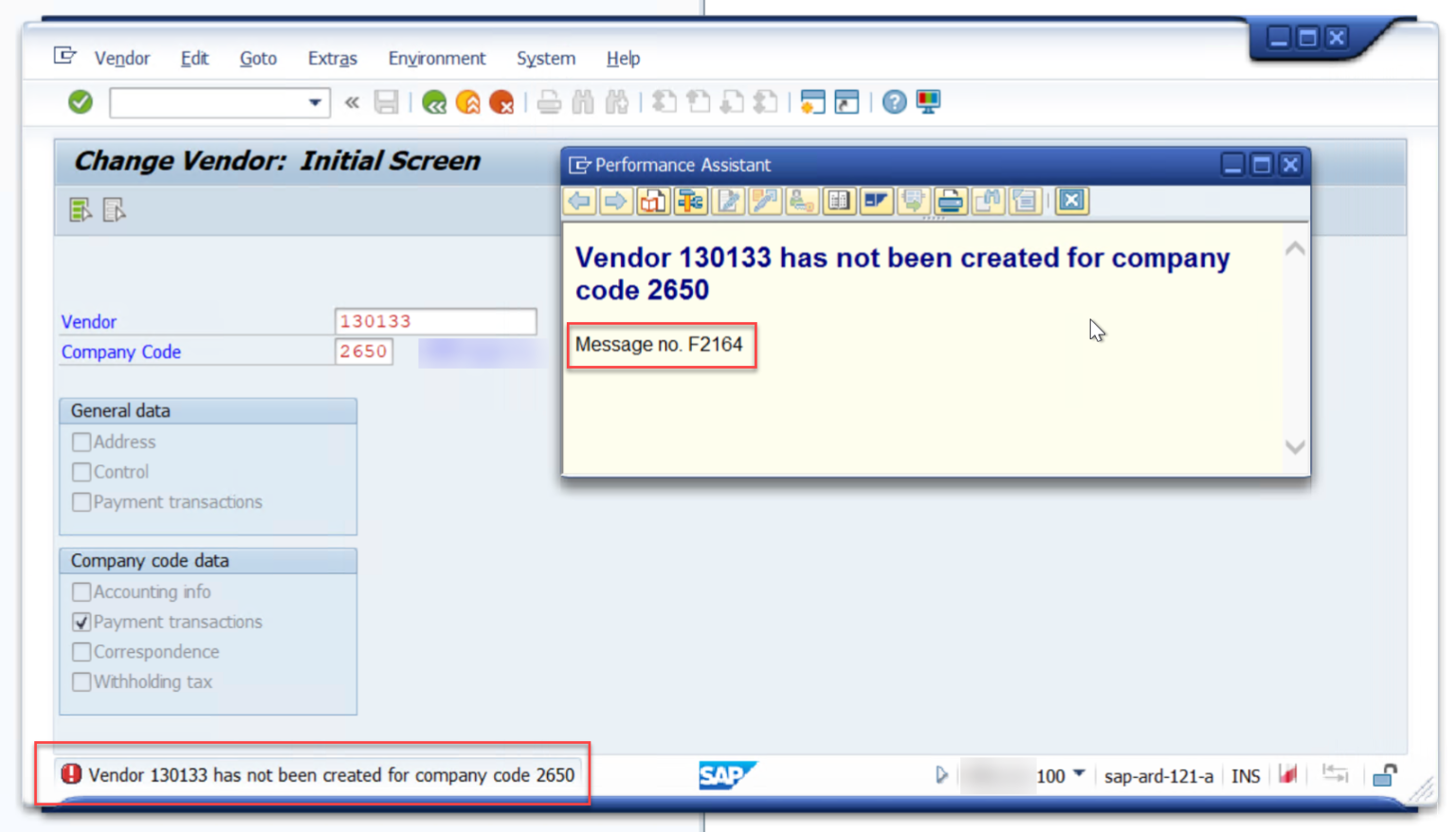Click the Glossary book icon in Performance Assistant
This screenshot has width=1456, height=832.
[x=838, y=201]
